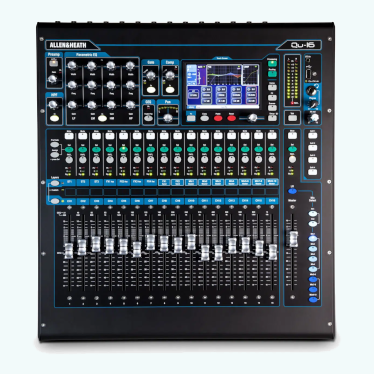The width and height of the screenshot is (374, 374).
Task: Click the Pan knob
Action: click(168, 118)
